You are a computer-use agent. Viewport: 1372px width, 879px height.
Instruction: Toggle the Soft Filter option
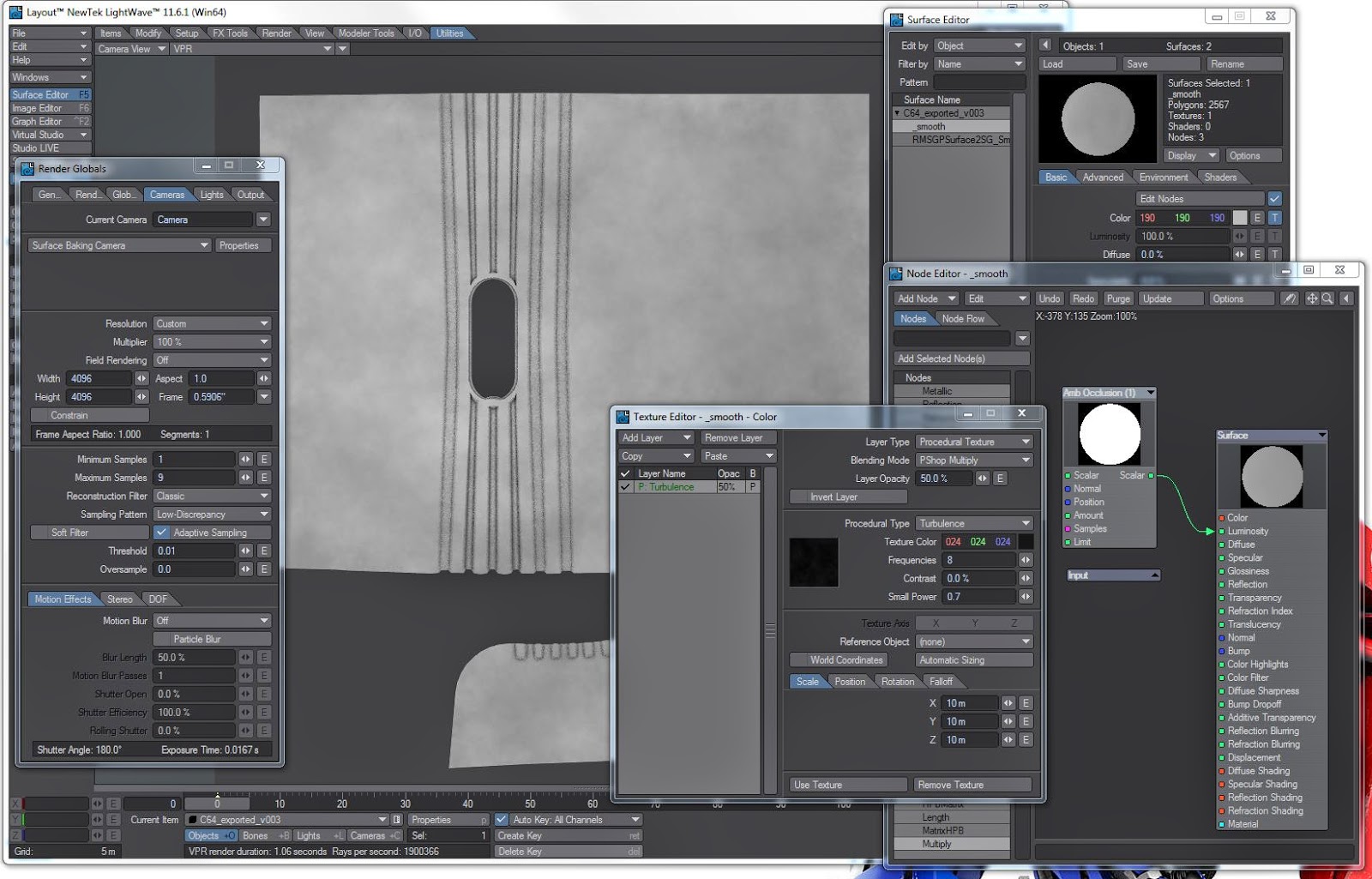[x=89, y=533]
